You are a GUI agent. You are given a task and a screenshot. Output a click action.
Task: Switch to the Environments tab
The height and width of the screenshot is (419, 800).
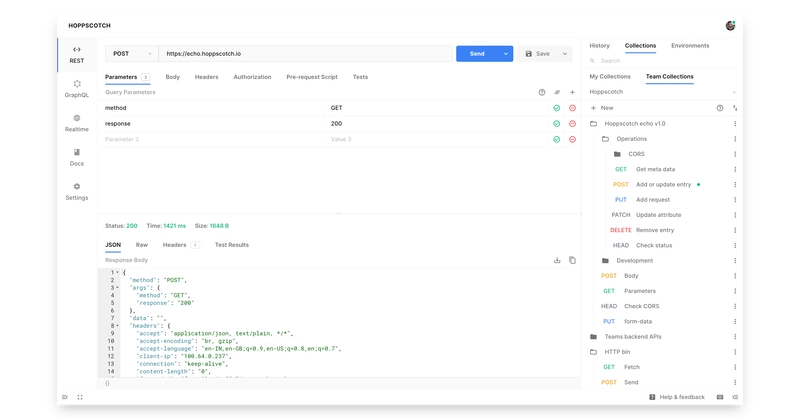[690, 46]
